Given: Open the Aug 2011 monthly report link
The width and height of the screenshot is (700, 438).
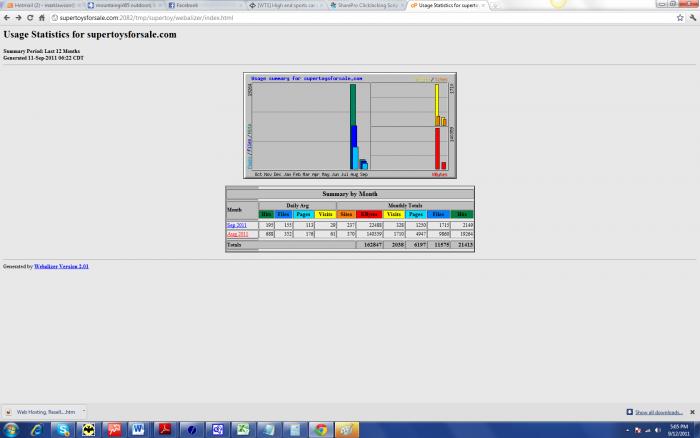Looking at the screenshot, I should click(238, 234).
